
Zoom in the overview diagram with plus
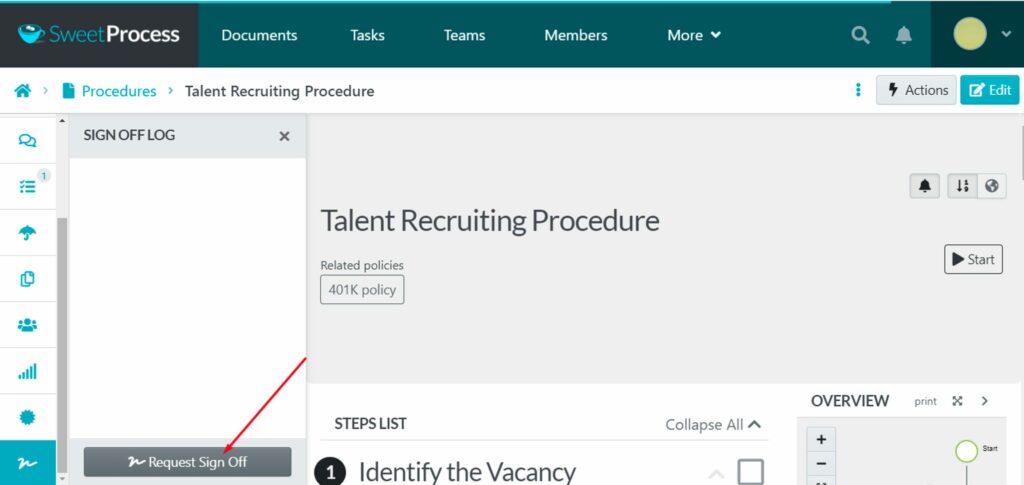(821, 439)
